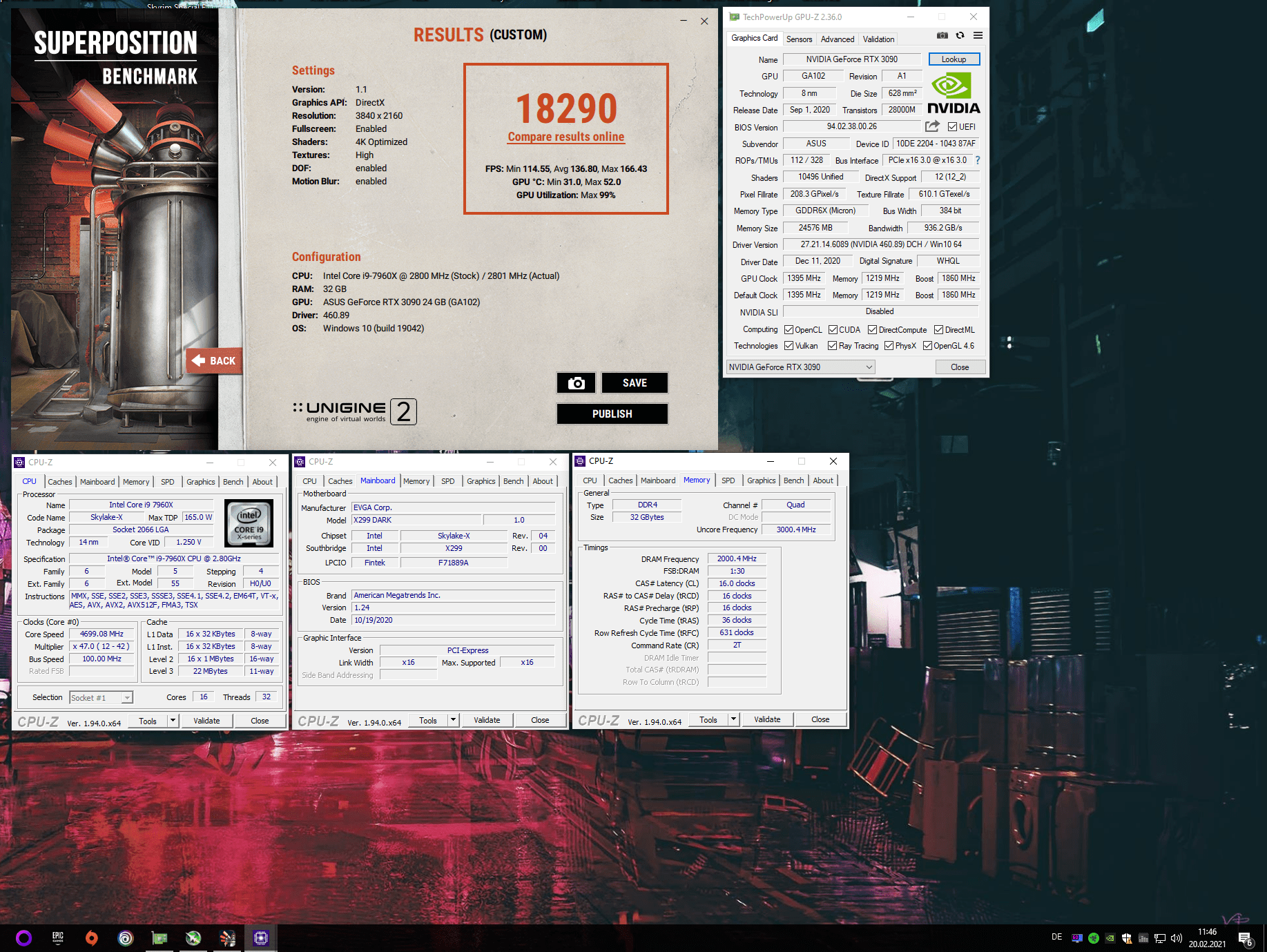Click the BACK arrow in Superposition
This screenshot has height=952, width=1267.
[x=213, y=360]
